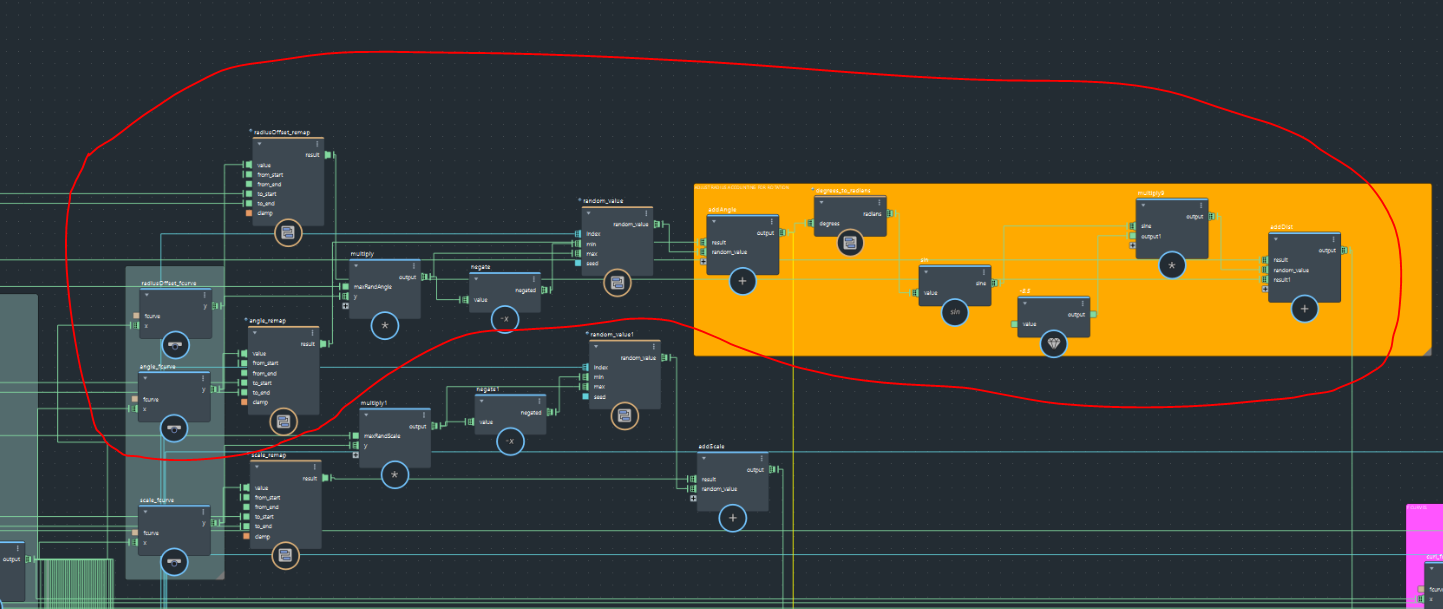Click the addScale node's plus icon
The height and width of the screenshot is (609, 1443).
pos(732,518)
